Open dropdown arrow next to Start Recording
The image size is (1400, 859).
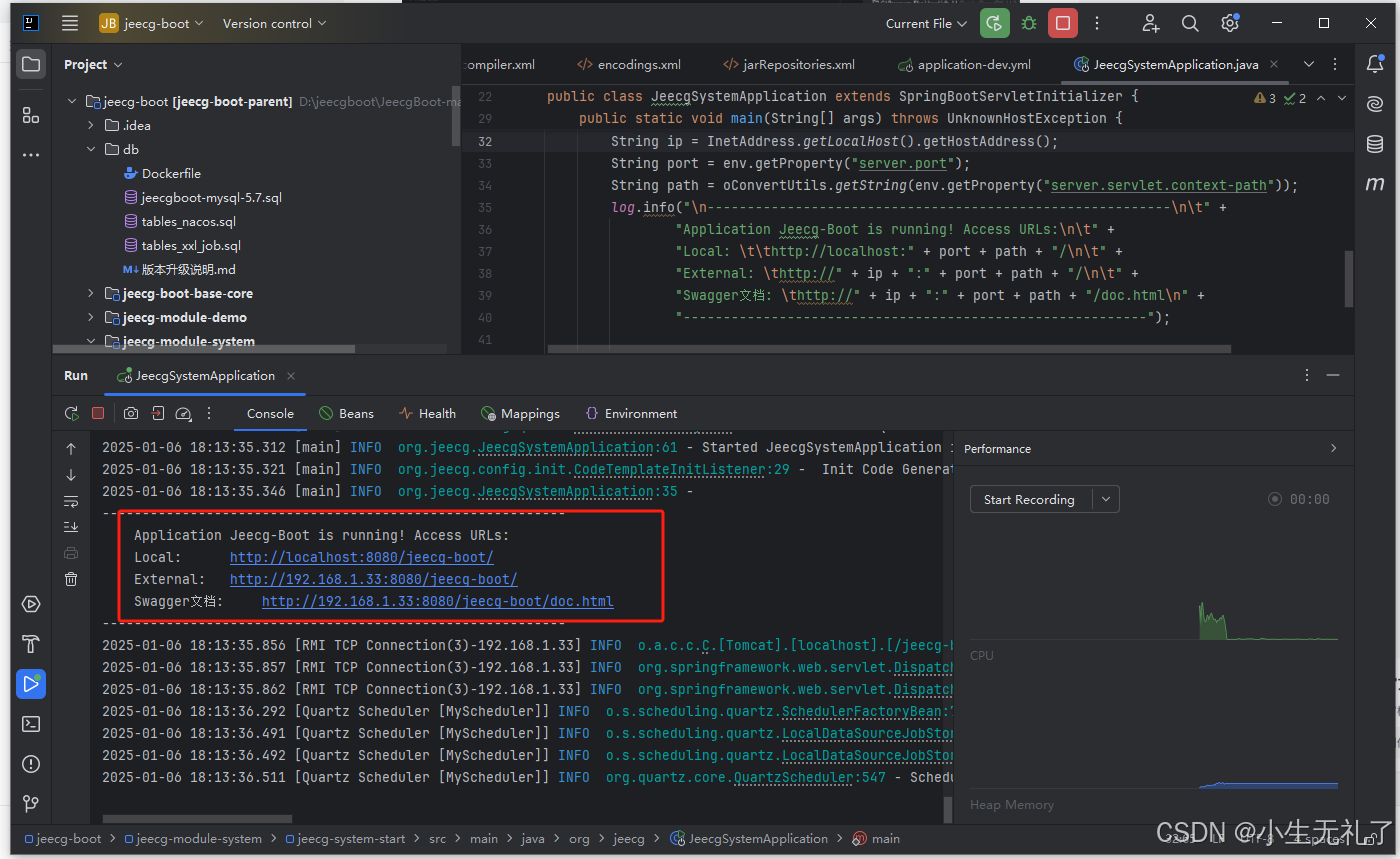(1105, 499)
